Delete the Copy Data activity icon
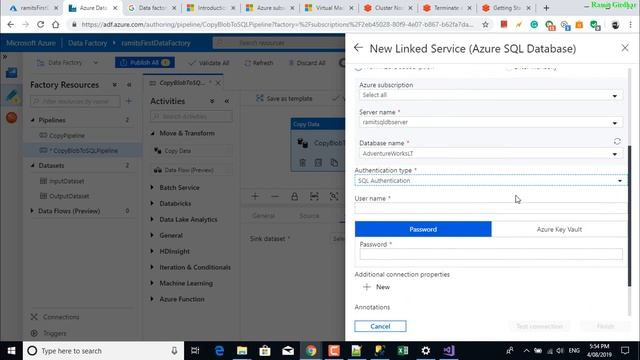This screenshot has width=640, height=360. (x=302, y=163)
